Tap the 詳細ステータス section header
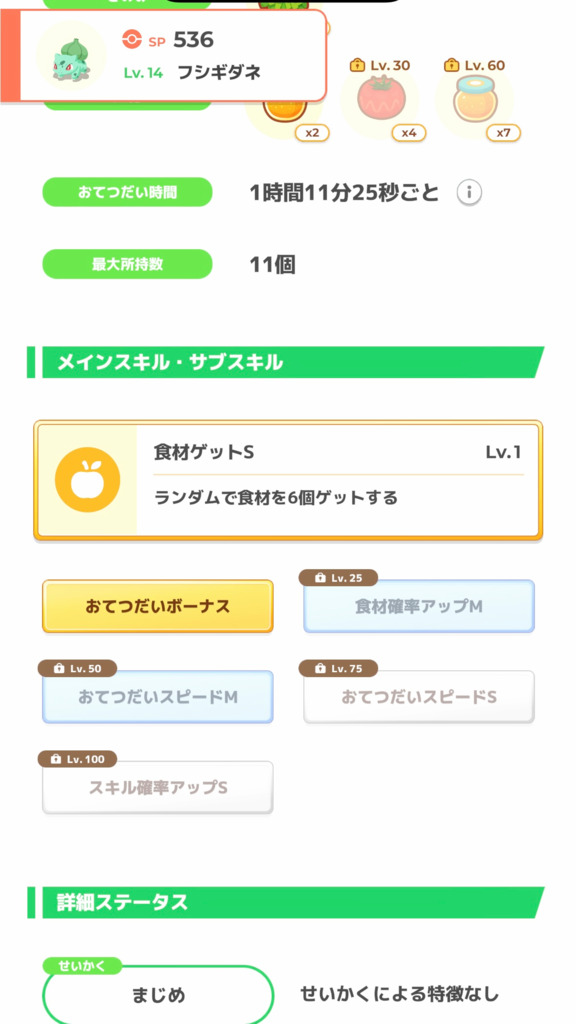Screen dimensions: 576x1024 (x=285, y=903)
